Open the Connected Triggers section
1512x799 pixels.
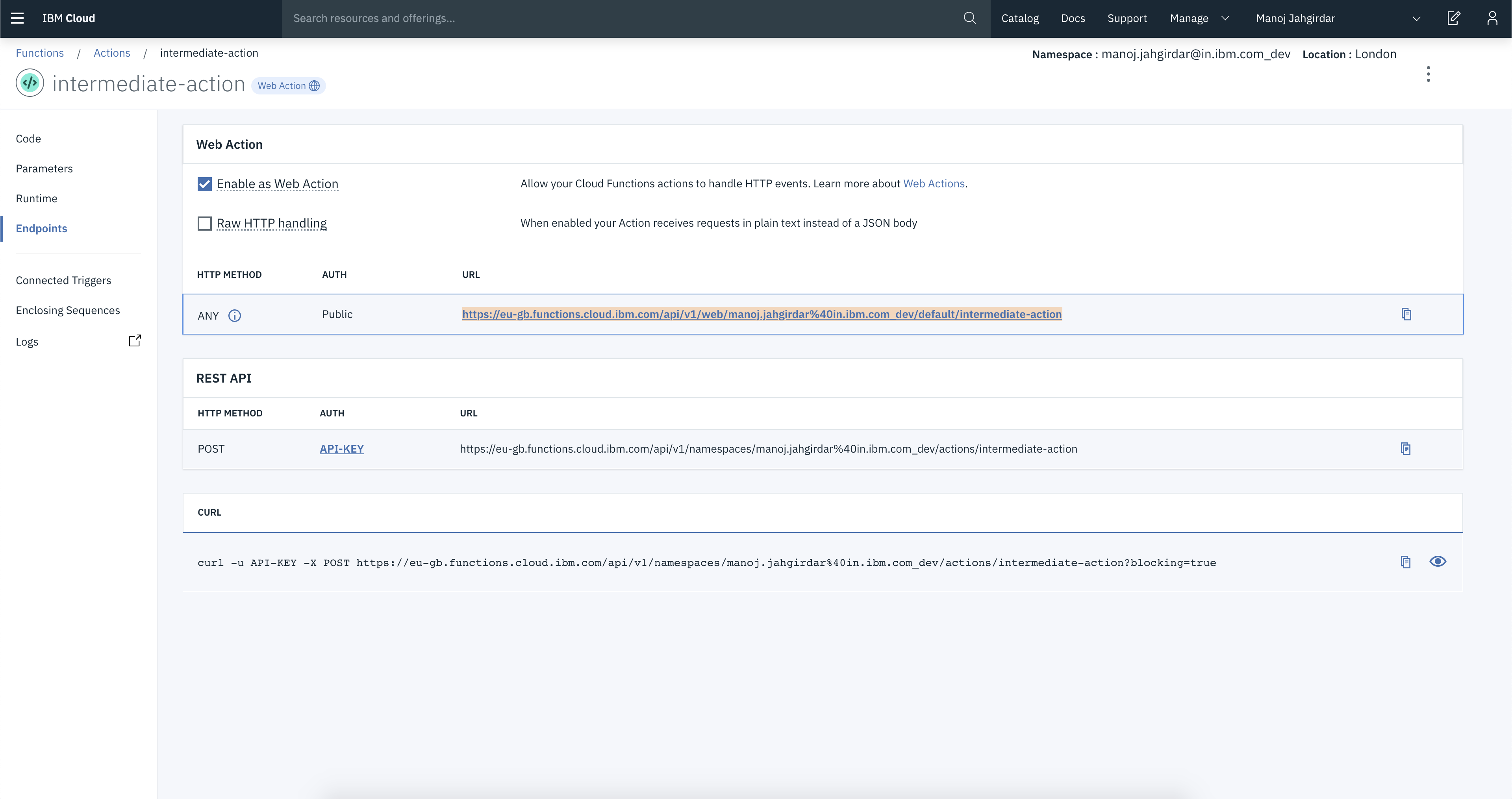coord(63,280)
